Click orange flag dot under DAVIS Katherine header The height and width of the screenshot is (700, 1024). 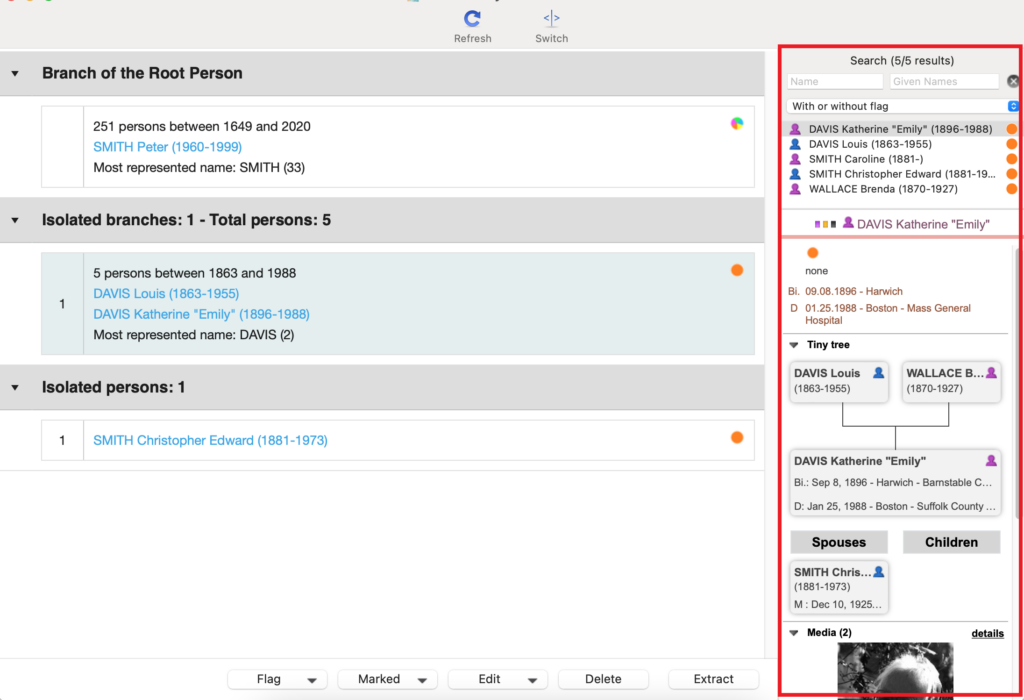pyautogui.click(x=812, y=253)
